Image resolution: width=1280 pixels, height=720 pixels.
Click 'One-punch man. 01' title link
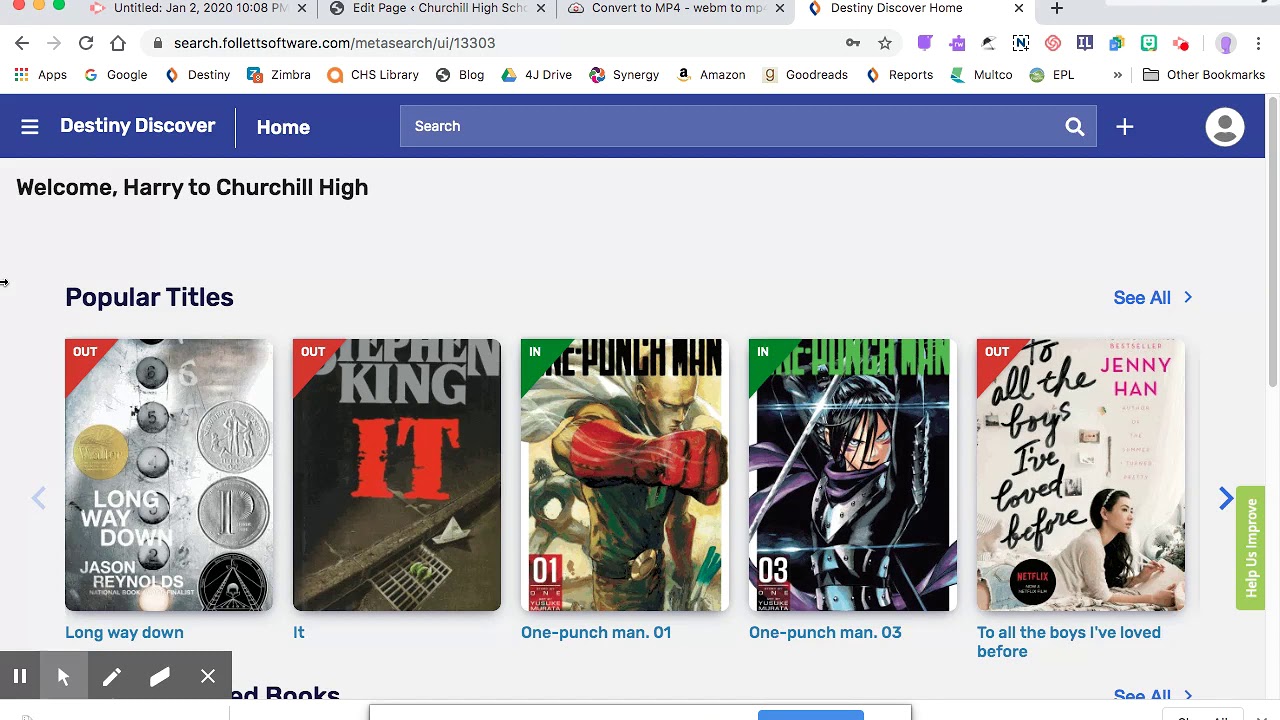point(596,633)
